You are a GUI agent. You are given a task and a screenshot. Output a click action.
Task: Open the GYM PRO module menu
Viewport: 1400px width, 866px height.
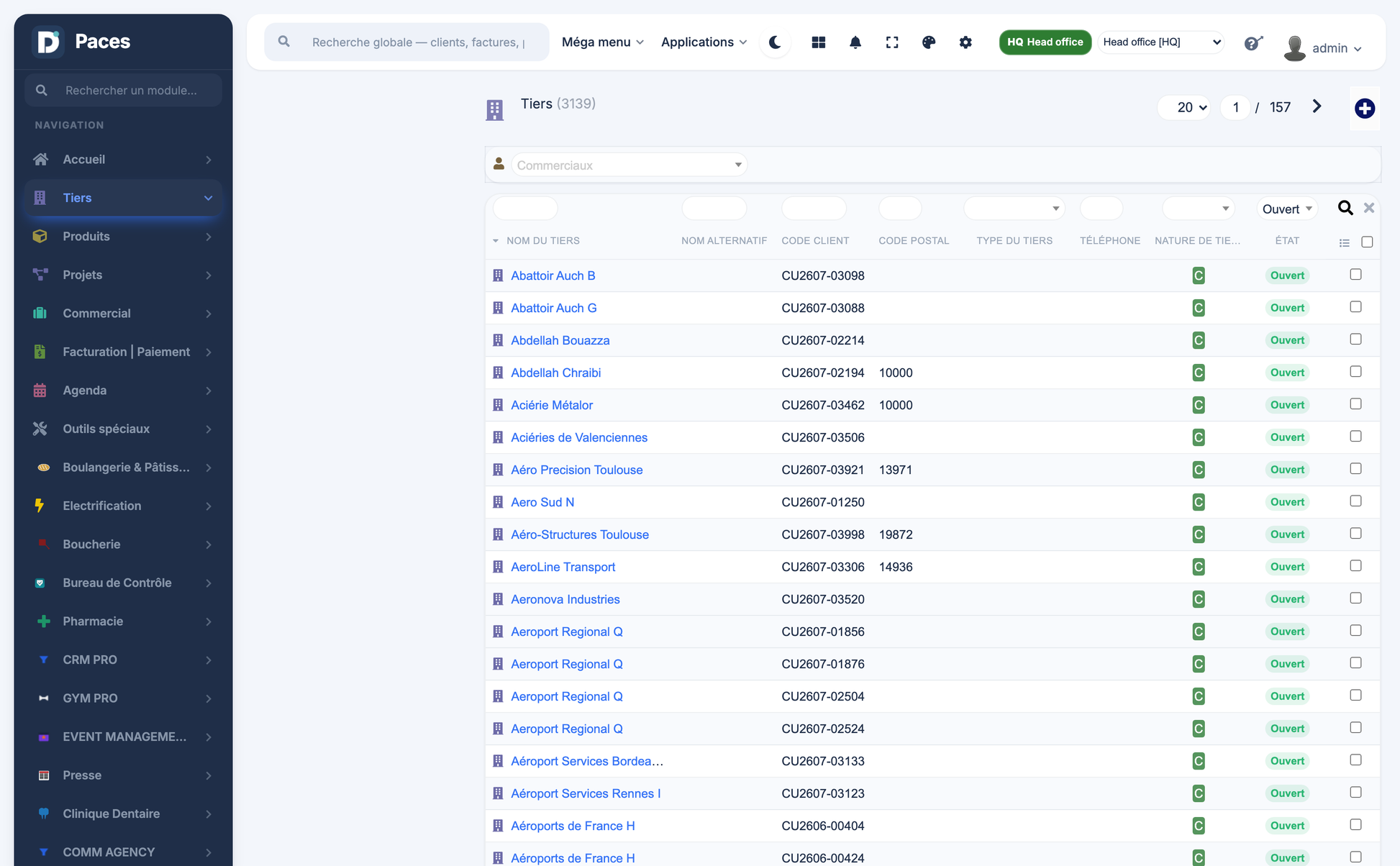(123, 698)
